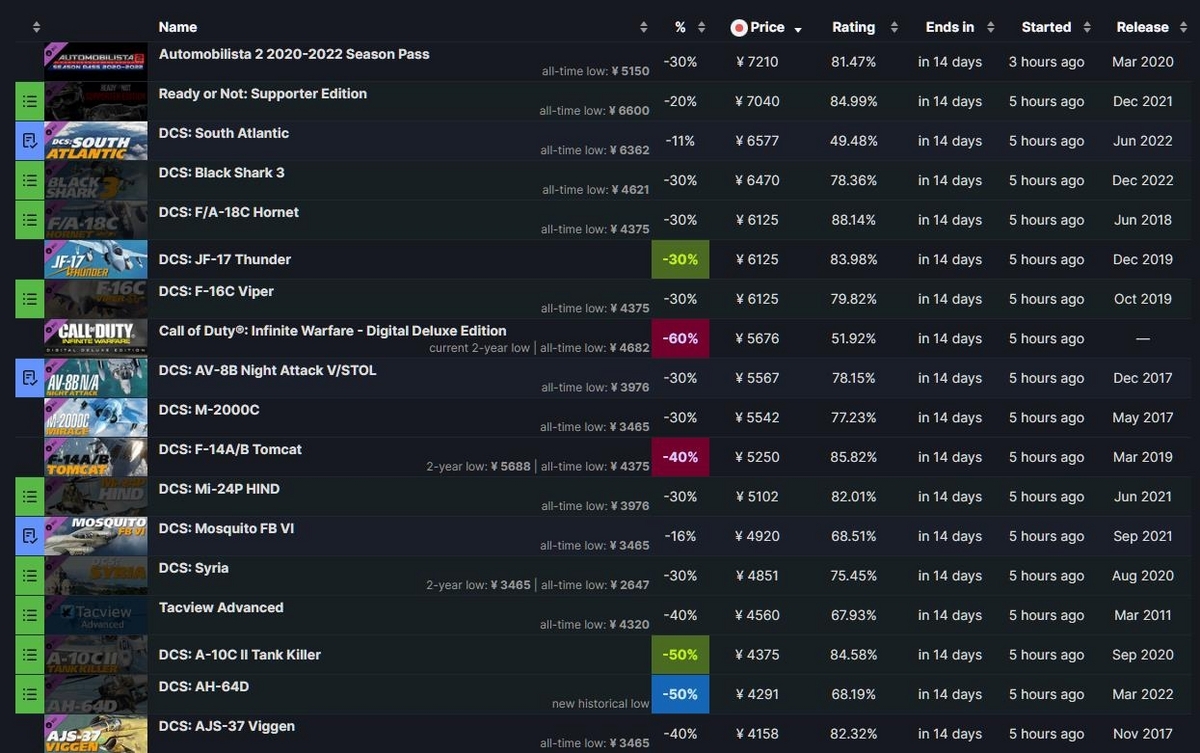Viewport: 1200px width, 753px height.
Task: Open DCS: AJS-37 Viggen thumbnail image
Action: click(x=96, y=734)
